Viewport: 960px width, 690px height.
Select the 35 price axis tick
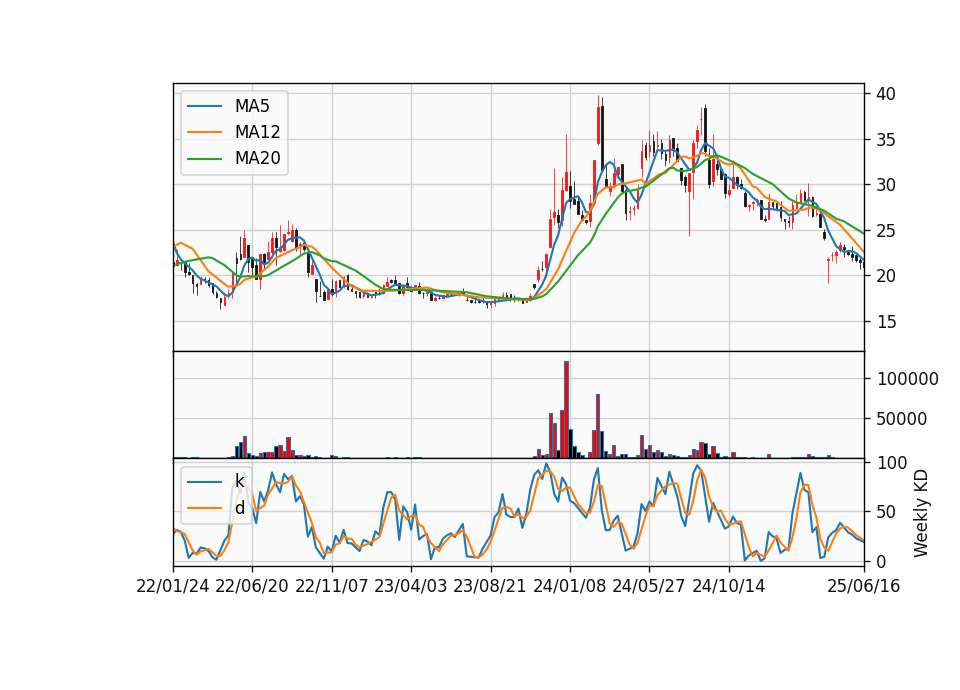[x=886, y=140]
